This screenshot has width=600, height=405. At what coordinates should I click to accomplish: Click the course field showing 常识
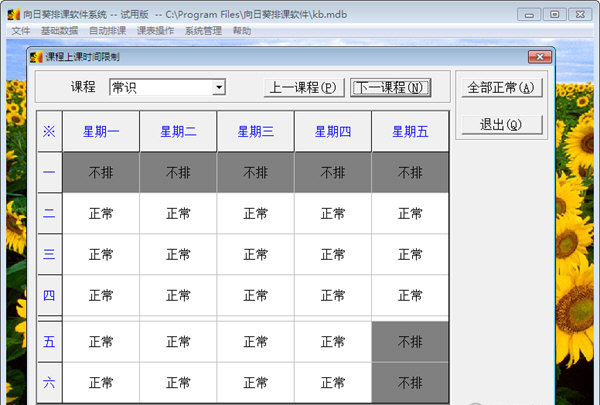[x=160, y=88]
